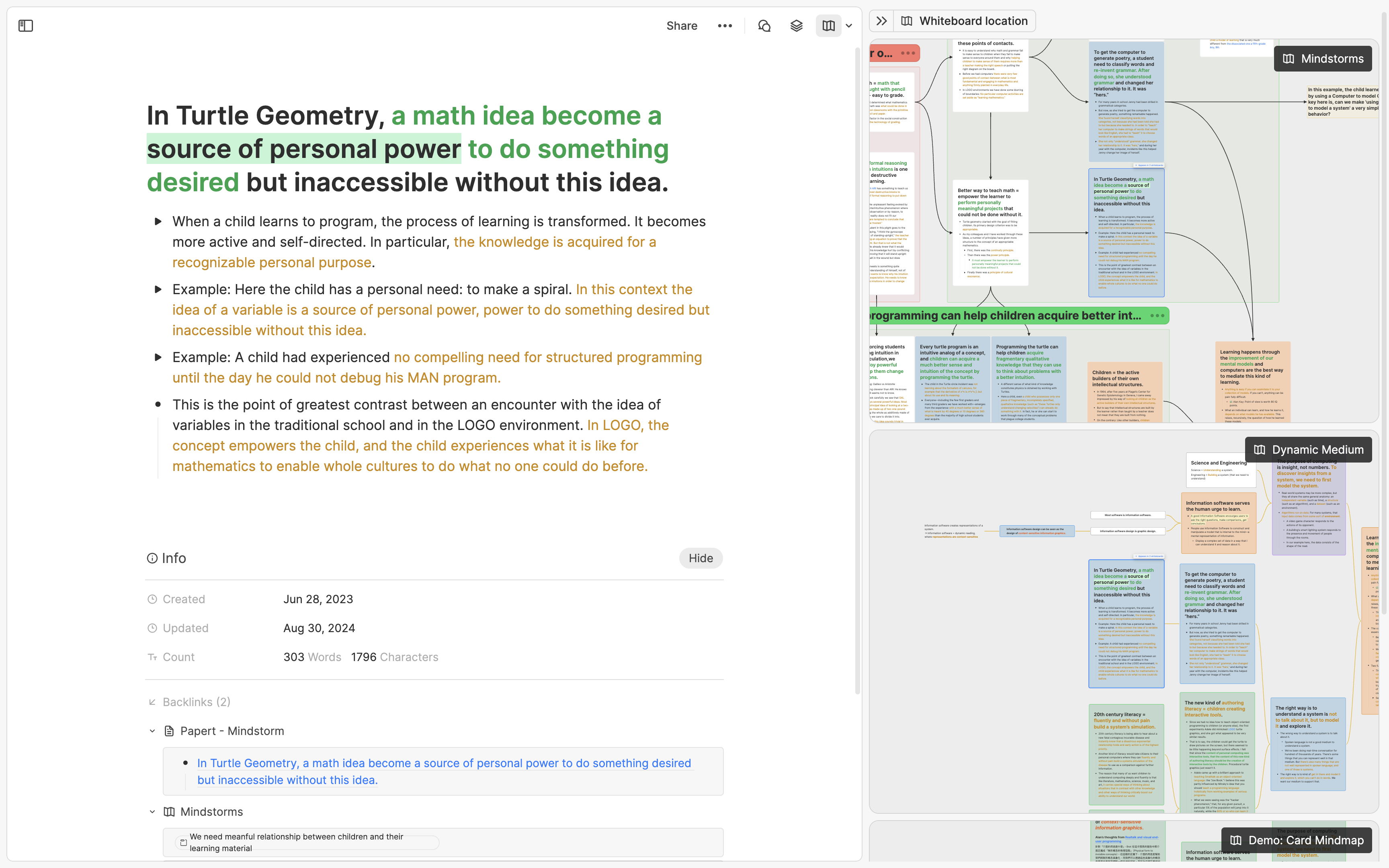Open the Dynamic Medium whiteboard label
1389x868 pixels.
(1308, 450)
